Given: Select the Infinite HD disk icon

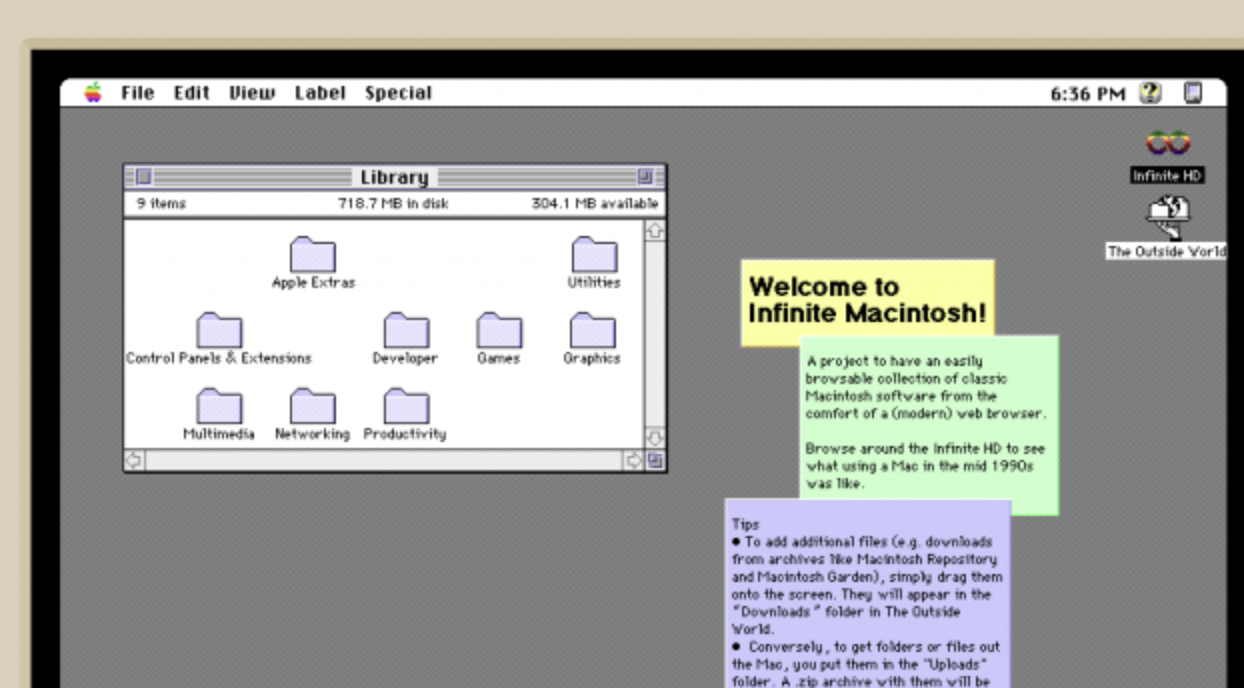Looking at the screenshot, I should (x=1167, y=144).
